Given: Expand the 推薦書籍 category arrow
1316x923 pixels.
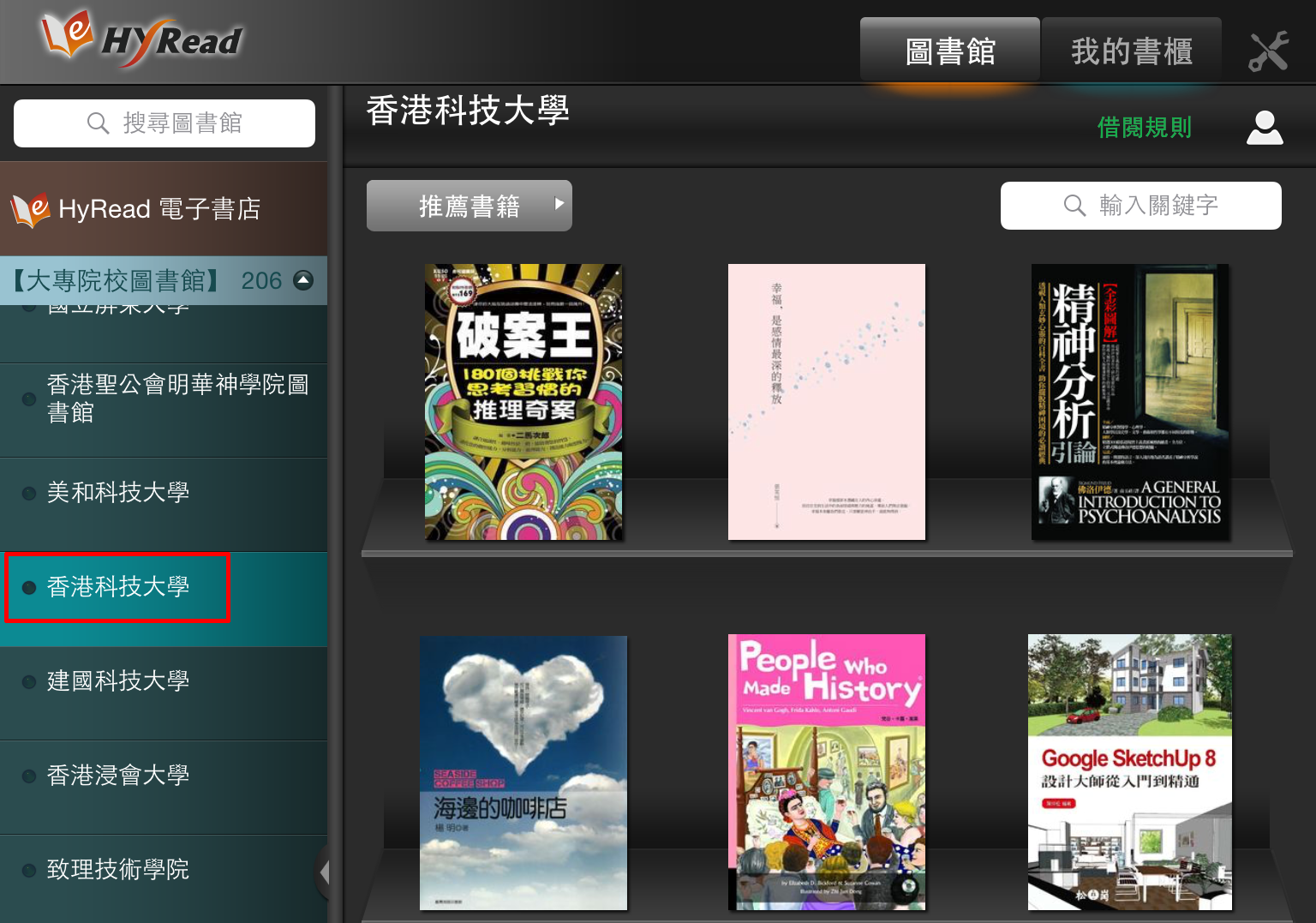Looking at the screenshot, I should point(559,205).
